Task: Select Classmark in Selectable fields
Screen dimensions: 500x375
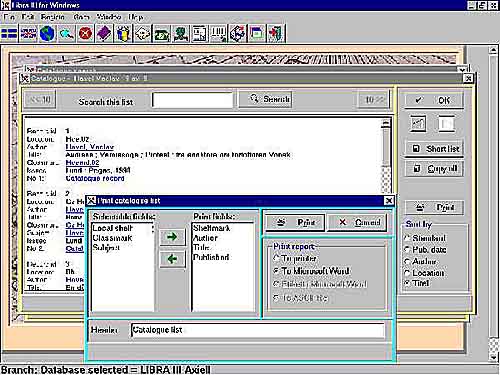Action: (x=112, y=238)
